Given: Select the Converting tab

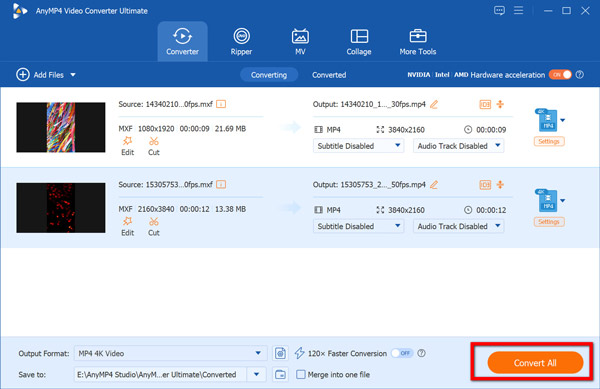Looking at the screenshot, I should tap(269, 75).
